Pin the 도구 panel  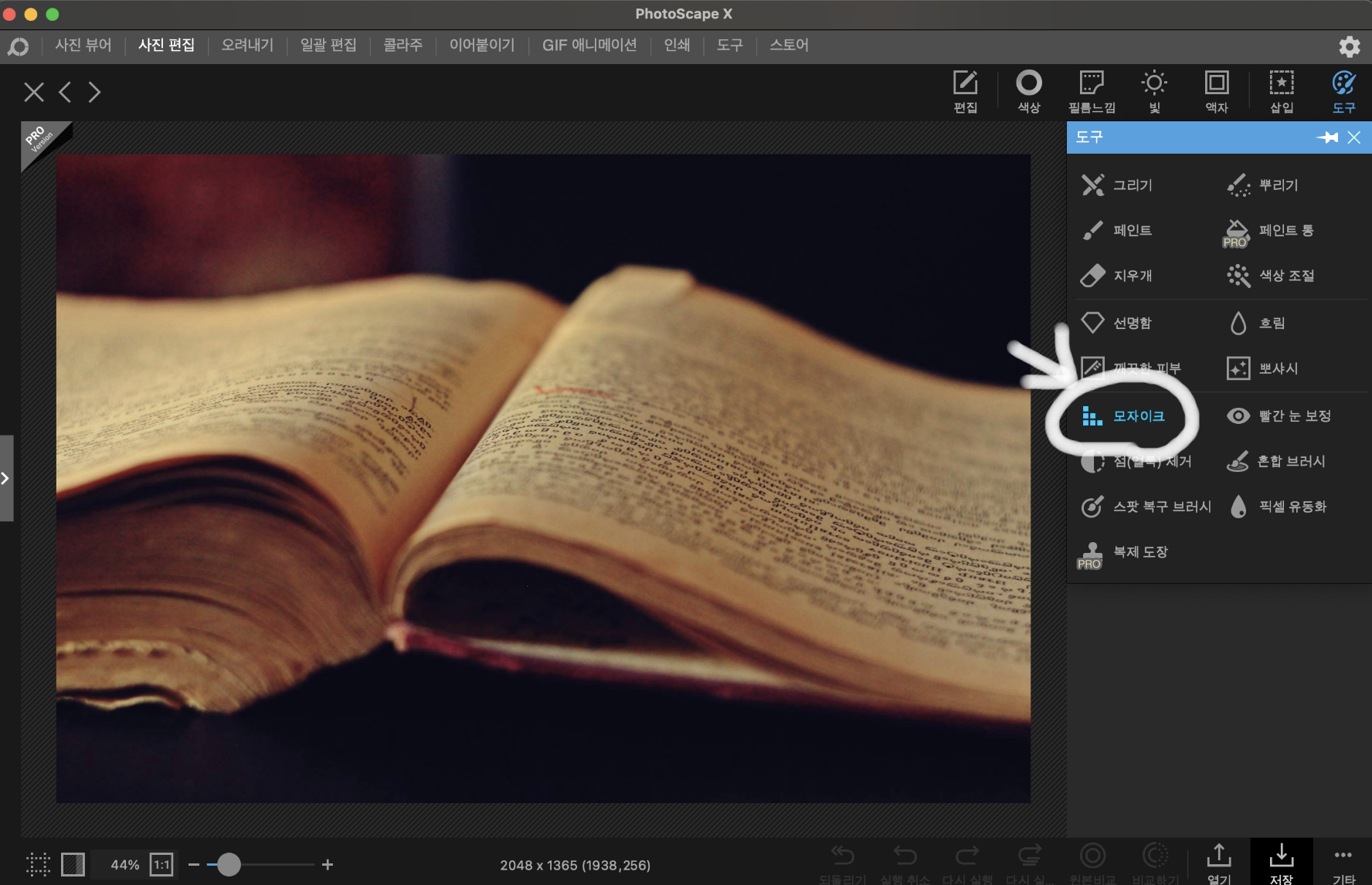click(1327, 137)
